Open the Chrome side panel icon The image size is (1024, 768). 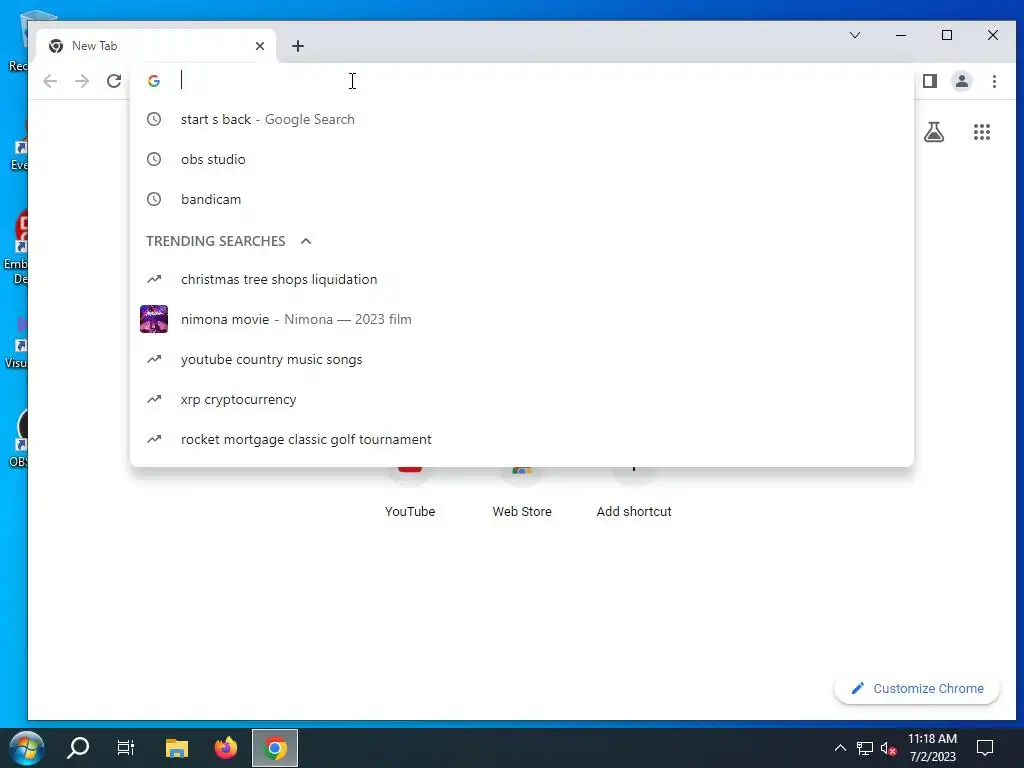pos(930,81)
